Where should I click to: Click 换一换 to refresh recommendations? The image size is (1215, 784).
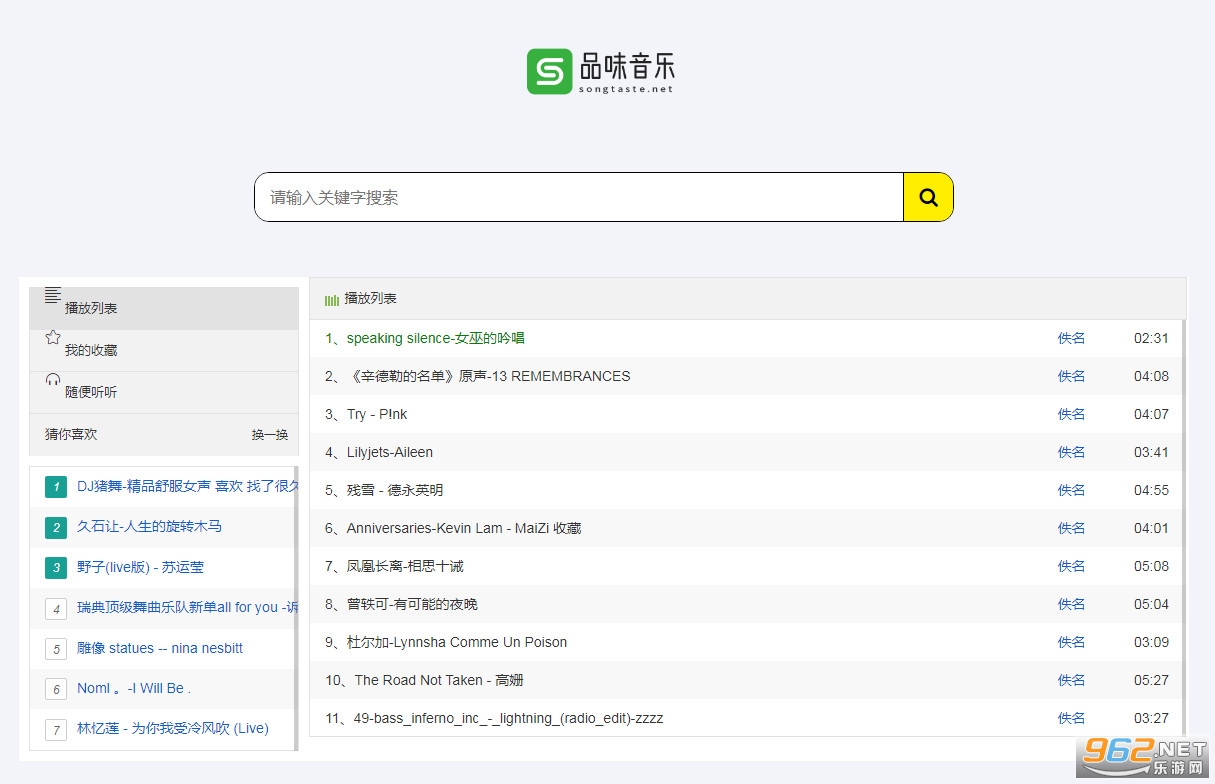[269, 435]
